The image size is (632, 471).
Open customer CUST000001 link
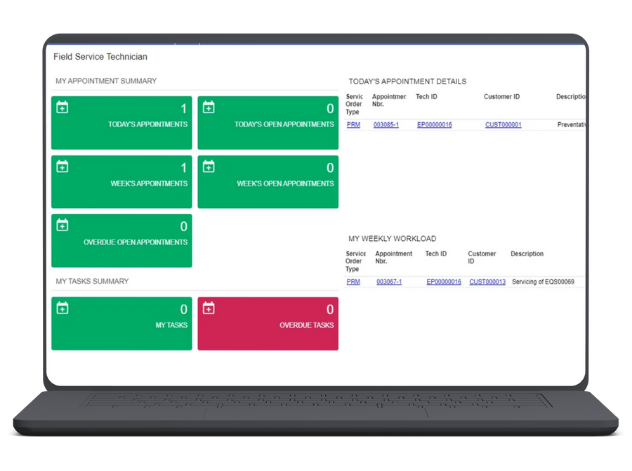point(503,125)
